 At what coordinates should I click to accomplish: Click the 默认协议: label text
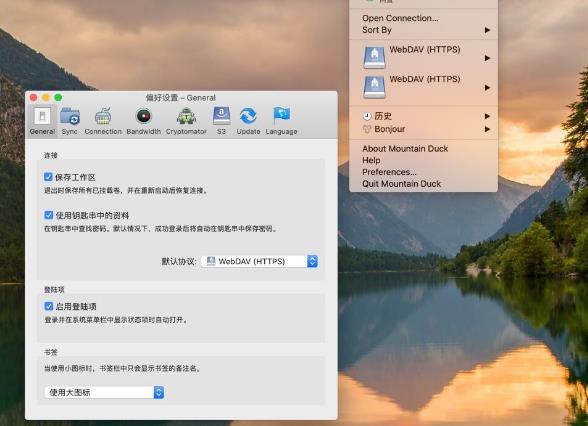click(x=179, y=261)
